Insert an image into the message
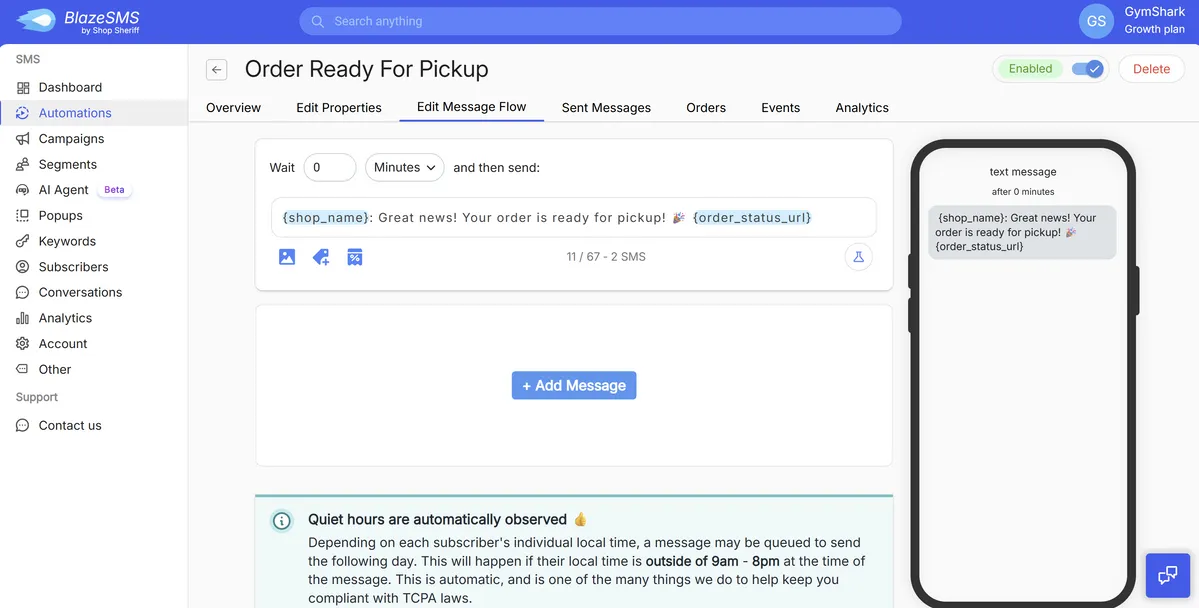This screenshot has width=1199, height=608. [287, 257]
